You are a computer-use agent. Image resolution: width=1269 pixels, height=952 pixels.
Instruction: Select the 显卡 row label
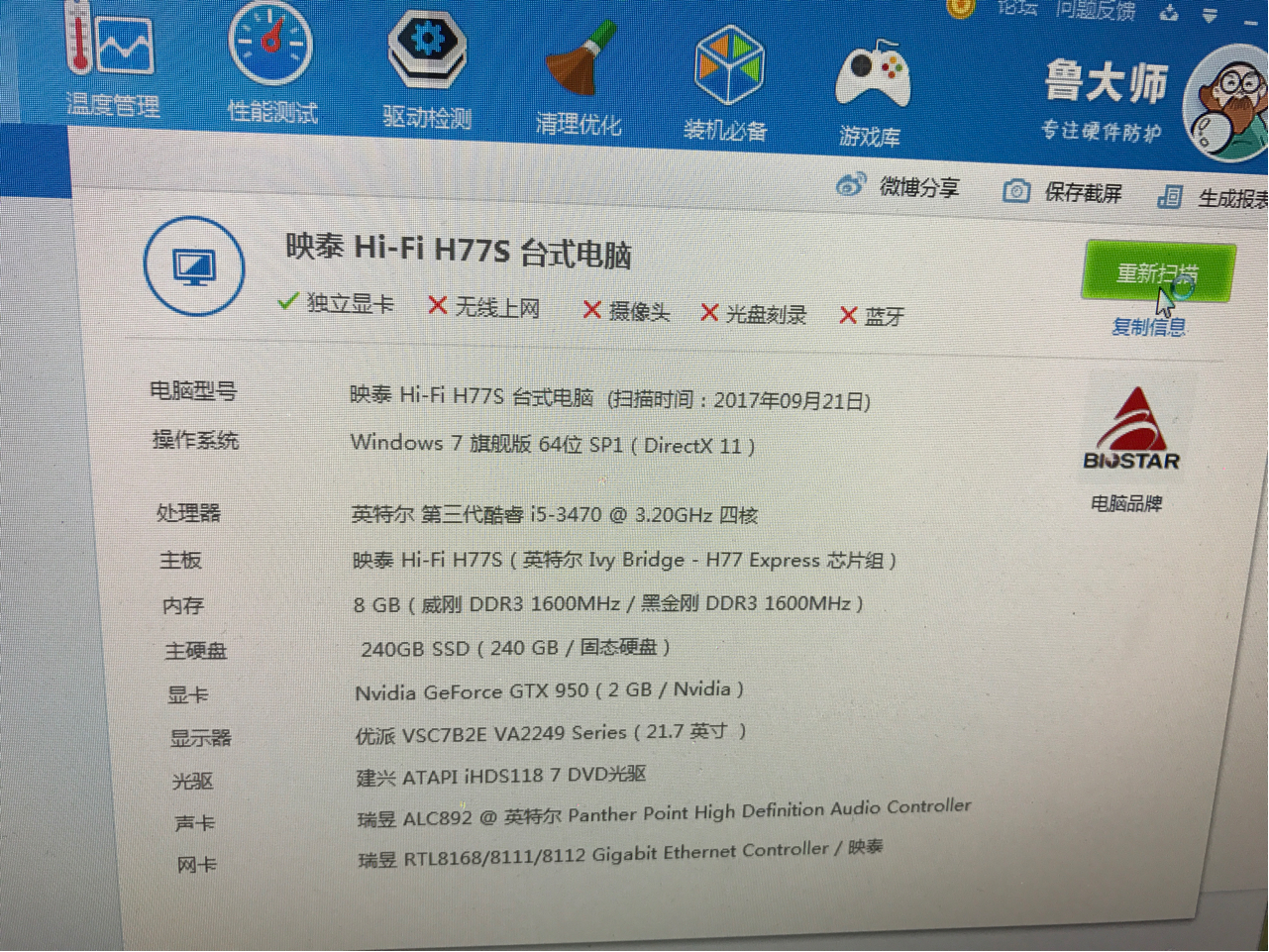click(188, 695)
